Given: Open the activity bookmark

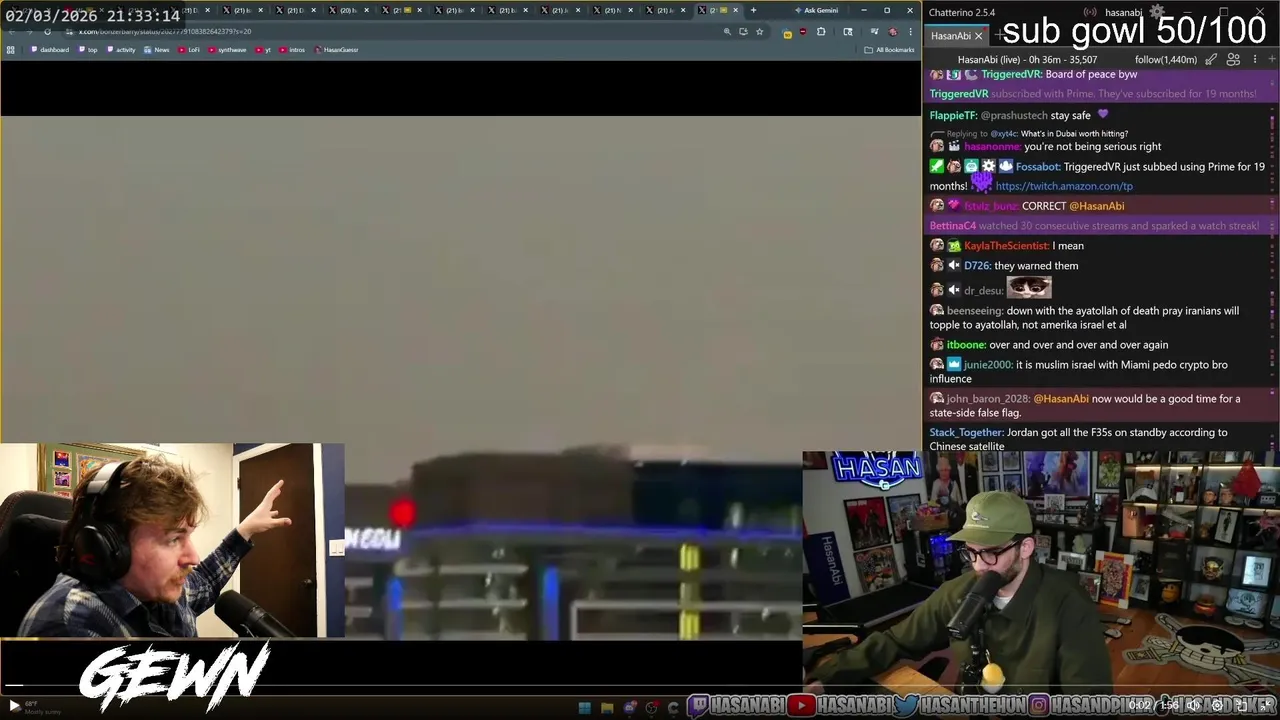Looking at the screenshot, I should [x=120, y=50].
